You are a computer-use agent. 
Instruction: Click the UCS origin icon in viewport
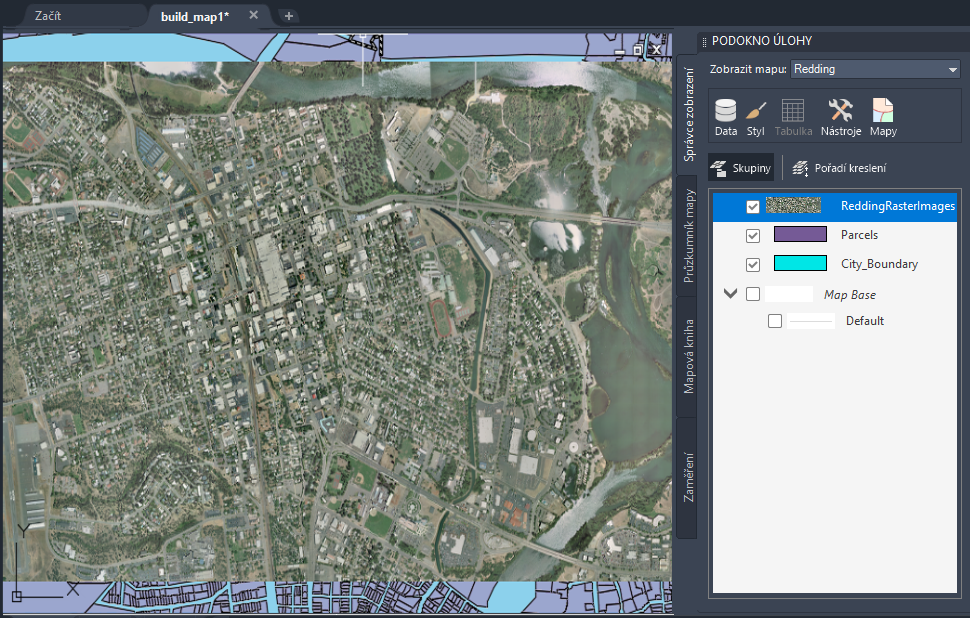click(17, 596)
